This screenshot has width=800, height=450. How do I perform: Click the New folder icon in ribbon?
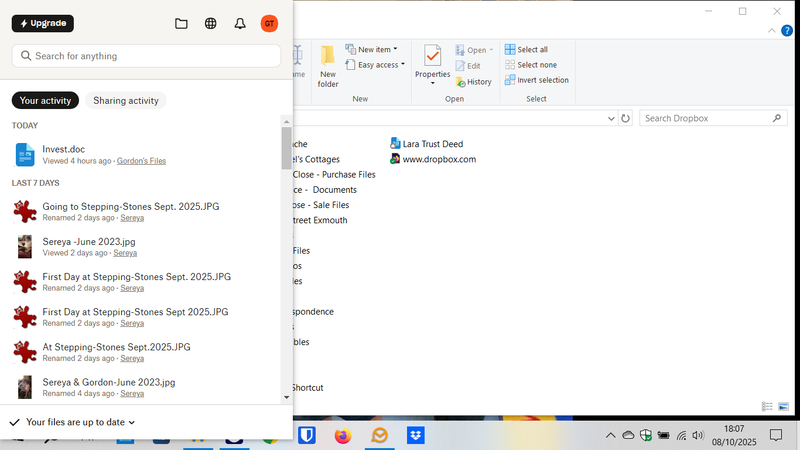coord(328,66)
